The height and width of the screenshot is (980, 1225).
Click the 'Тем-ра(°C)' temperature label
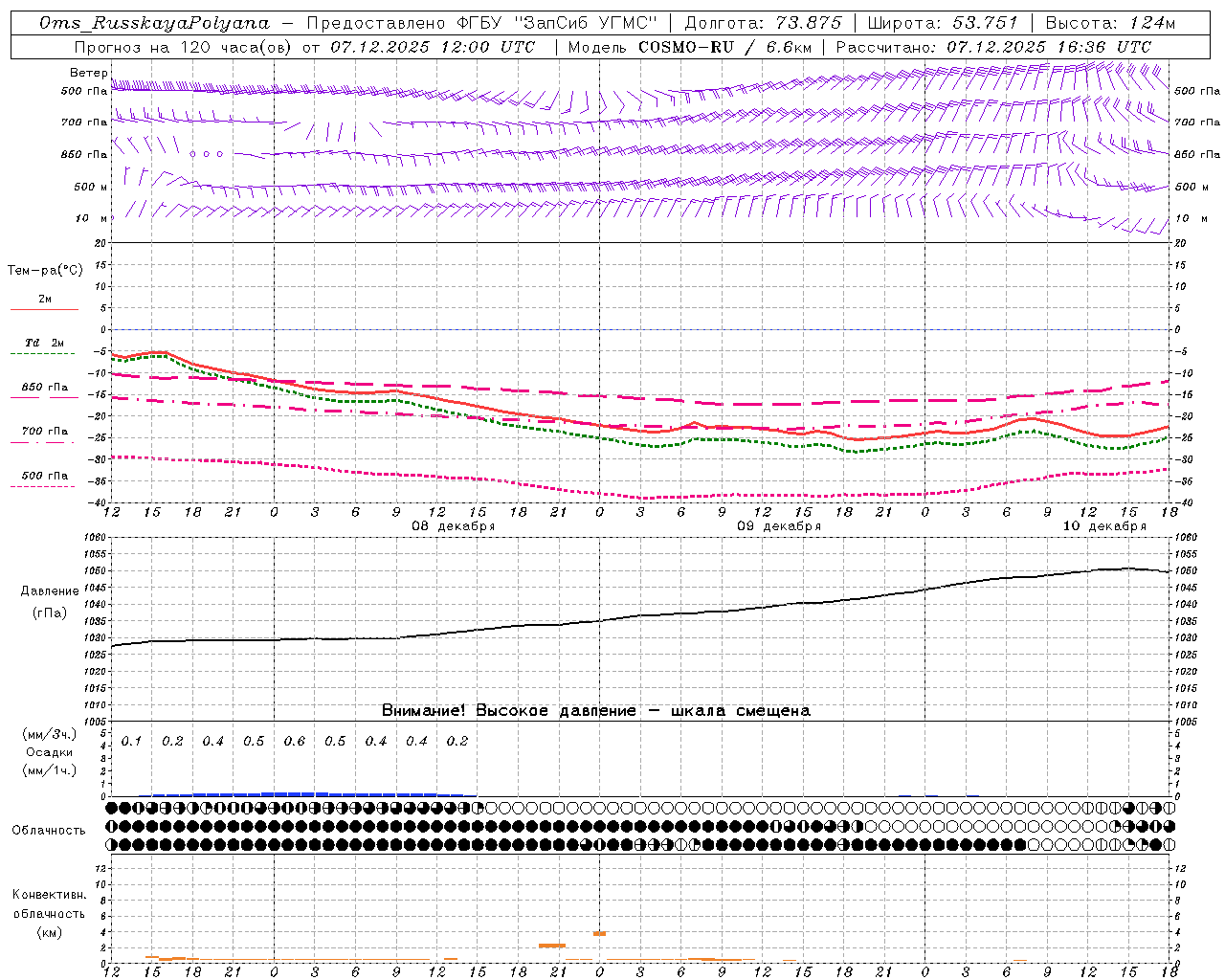pos(45,271)
